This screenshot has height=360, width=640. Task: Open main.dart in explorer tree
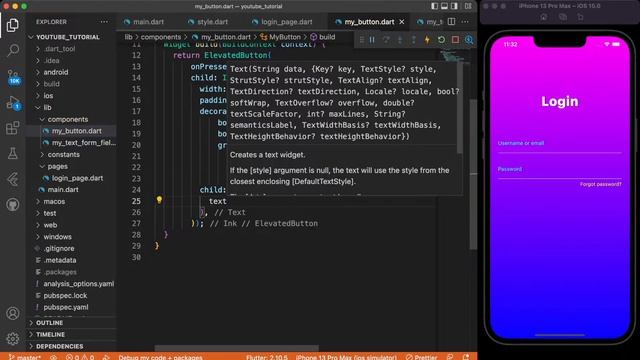click(63, 190)
